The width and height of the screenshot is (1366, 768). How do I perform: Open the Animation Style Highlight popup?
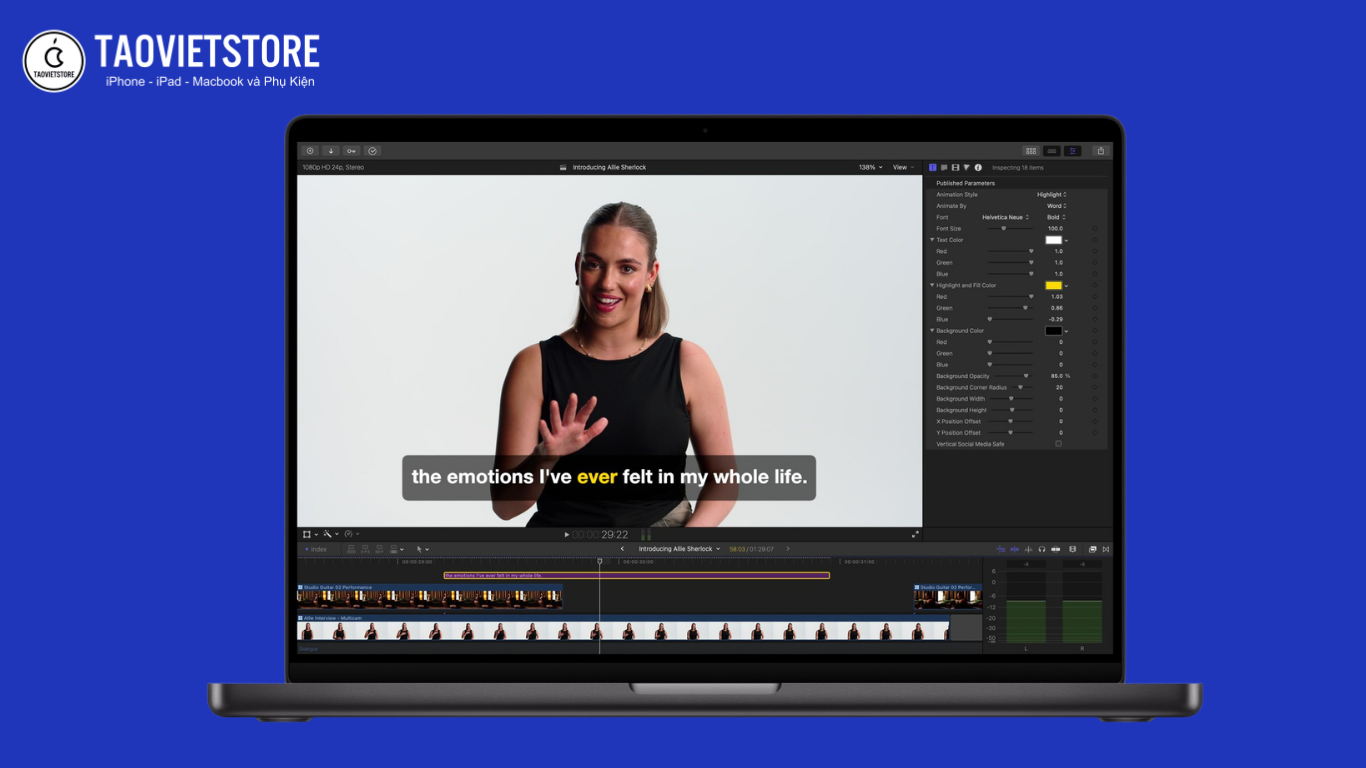pos(1051,195)
